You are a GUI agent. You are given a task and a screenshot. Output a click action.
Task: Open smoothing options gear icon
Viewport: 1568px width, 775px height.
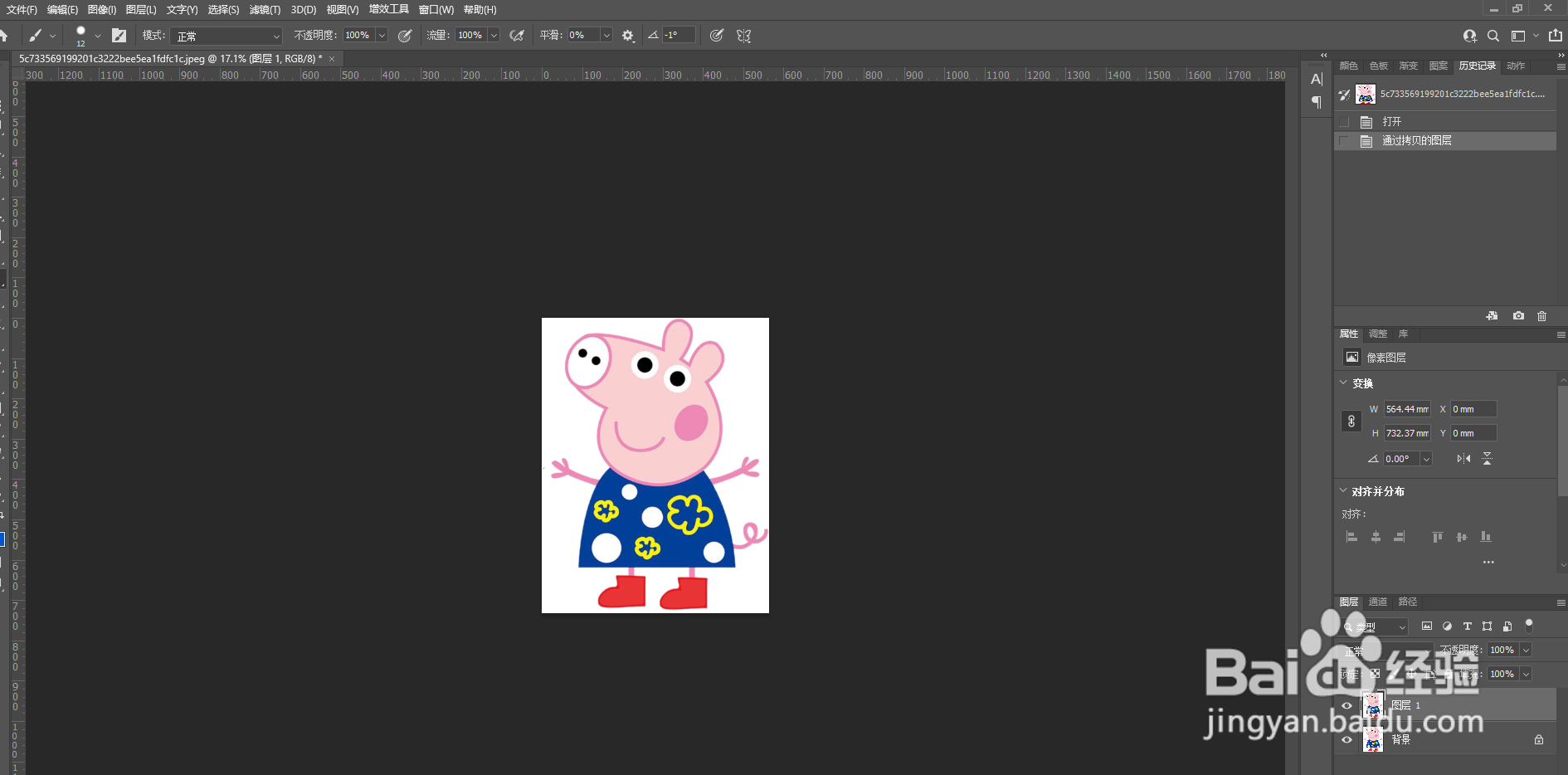point(628,36)
